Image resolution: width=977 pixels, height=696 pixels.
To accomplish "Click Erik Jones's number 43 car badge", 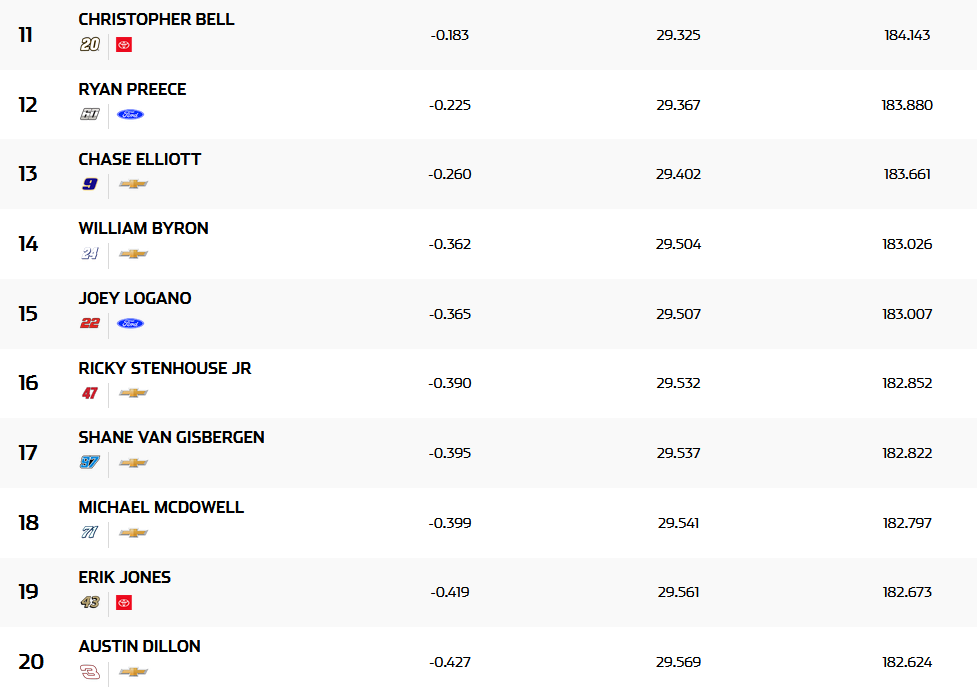I will click(90, 603).
